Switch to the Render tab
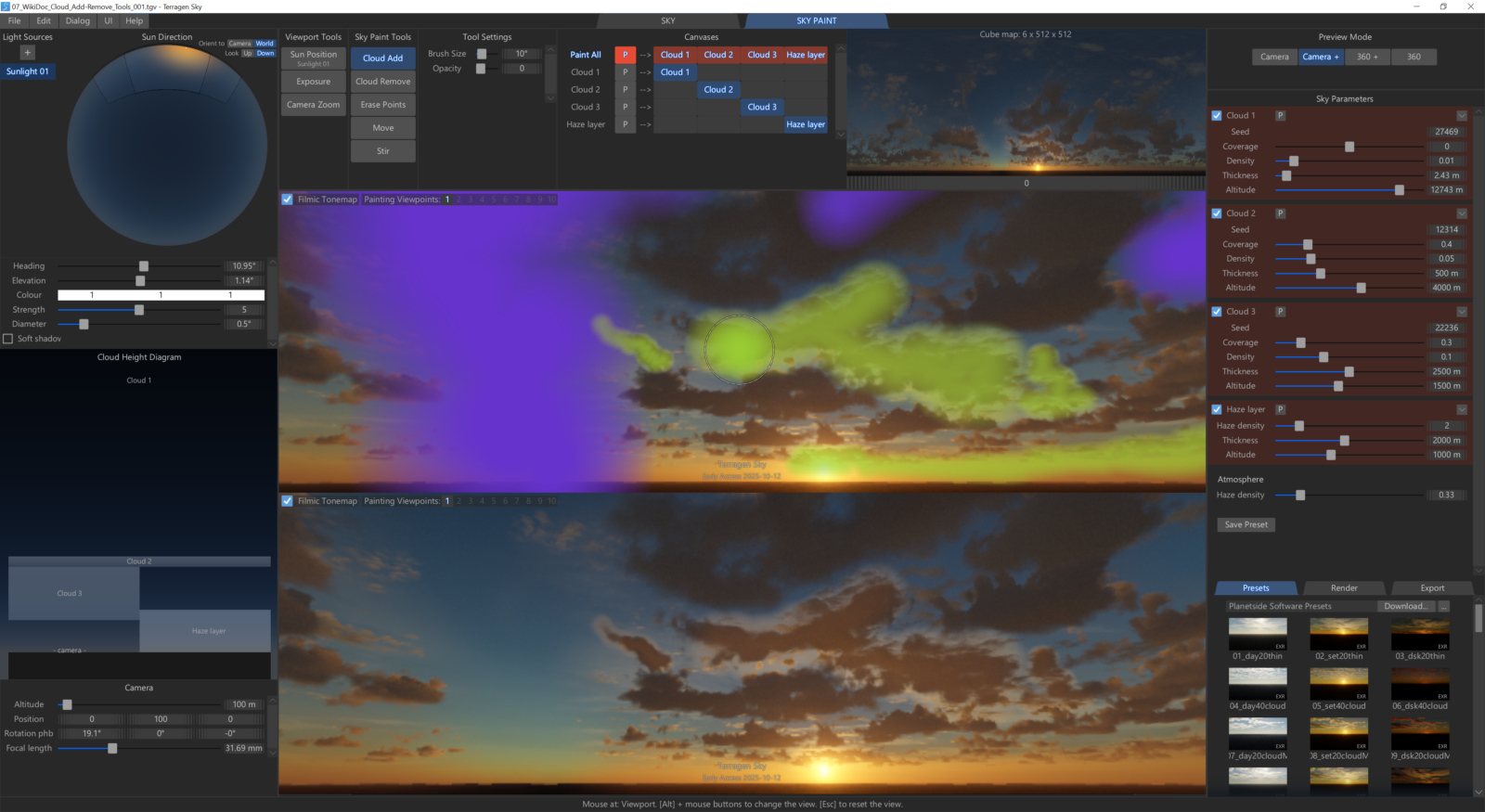Viewport: 1485px width, 812px height. 1344,588
